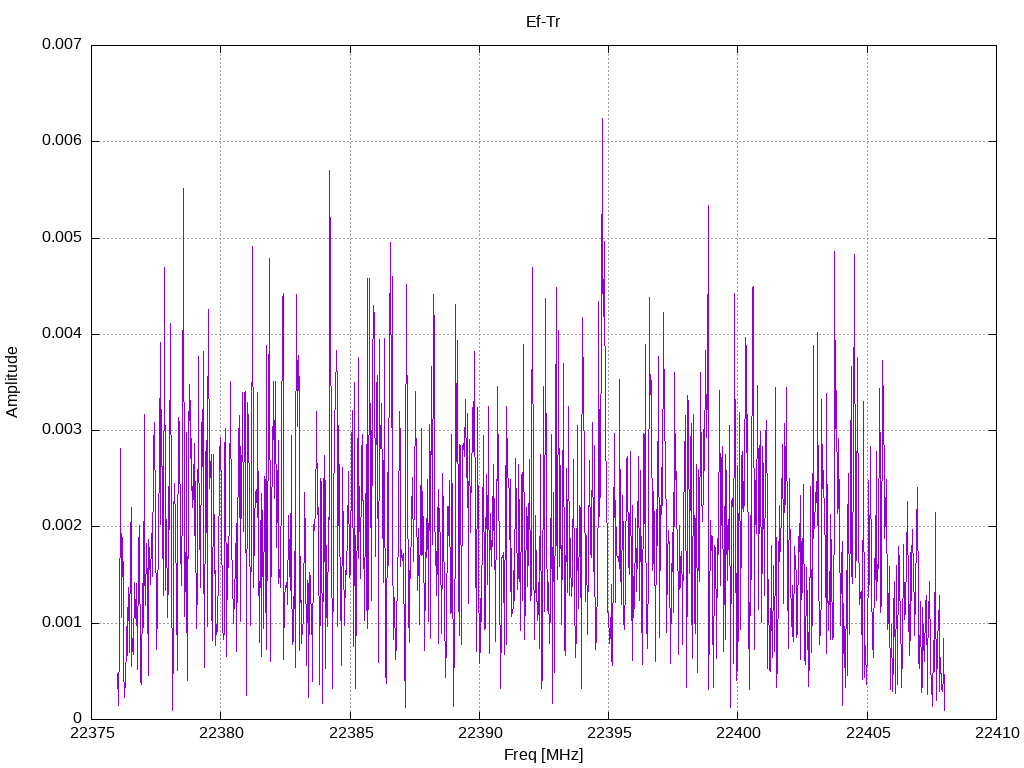Click the tallest spectrum peak above 0.006
The height and width of the screenshot is (768, 1024).
pos(602,121)
